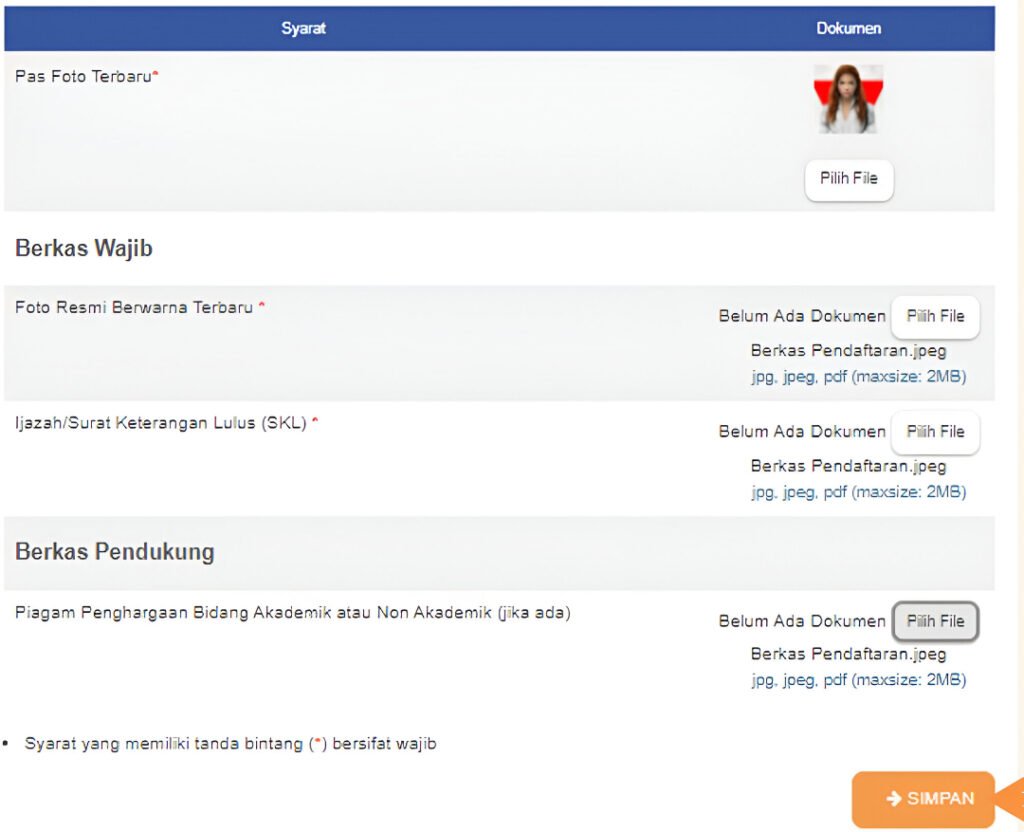Click Pilih File under the passport photo
This screenshot has height=832, width=1024.
tap(848, 179)
